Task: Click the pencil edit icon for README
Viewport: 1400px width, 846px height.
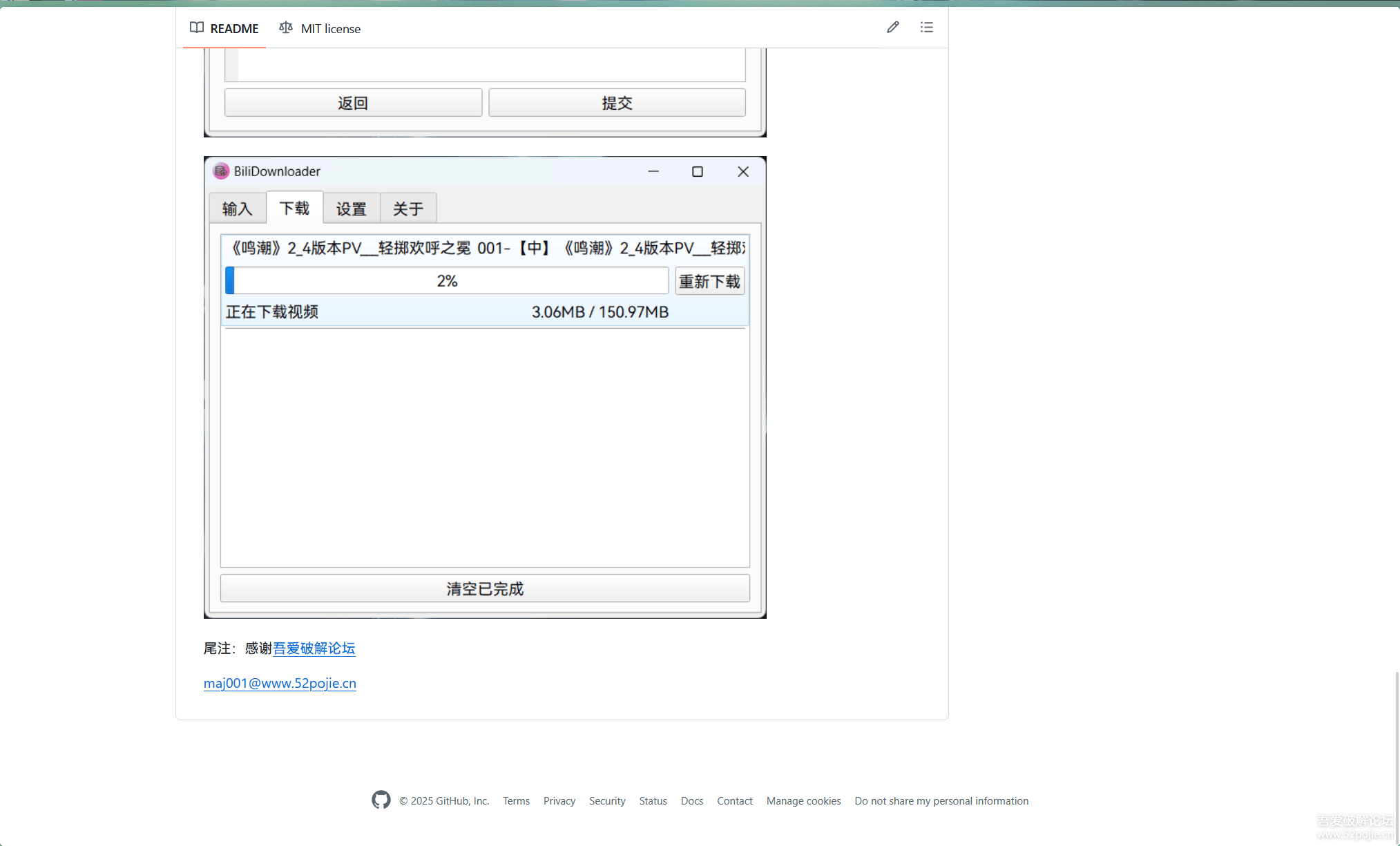Action: 892,27
